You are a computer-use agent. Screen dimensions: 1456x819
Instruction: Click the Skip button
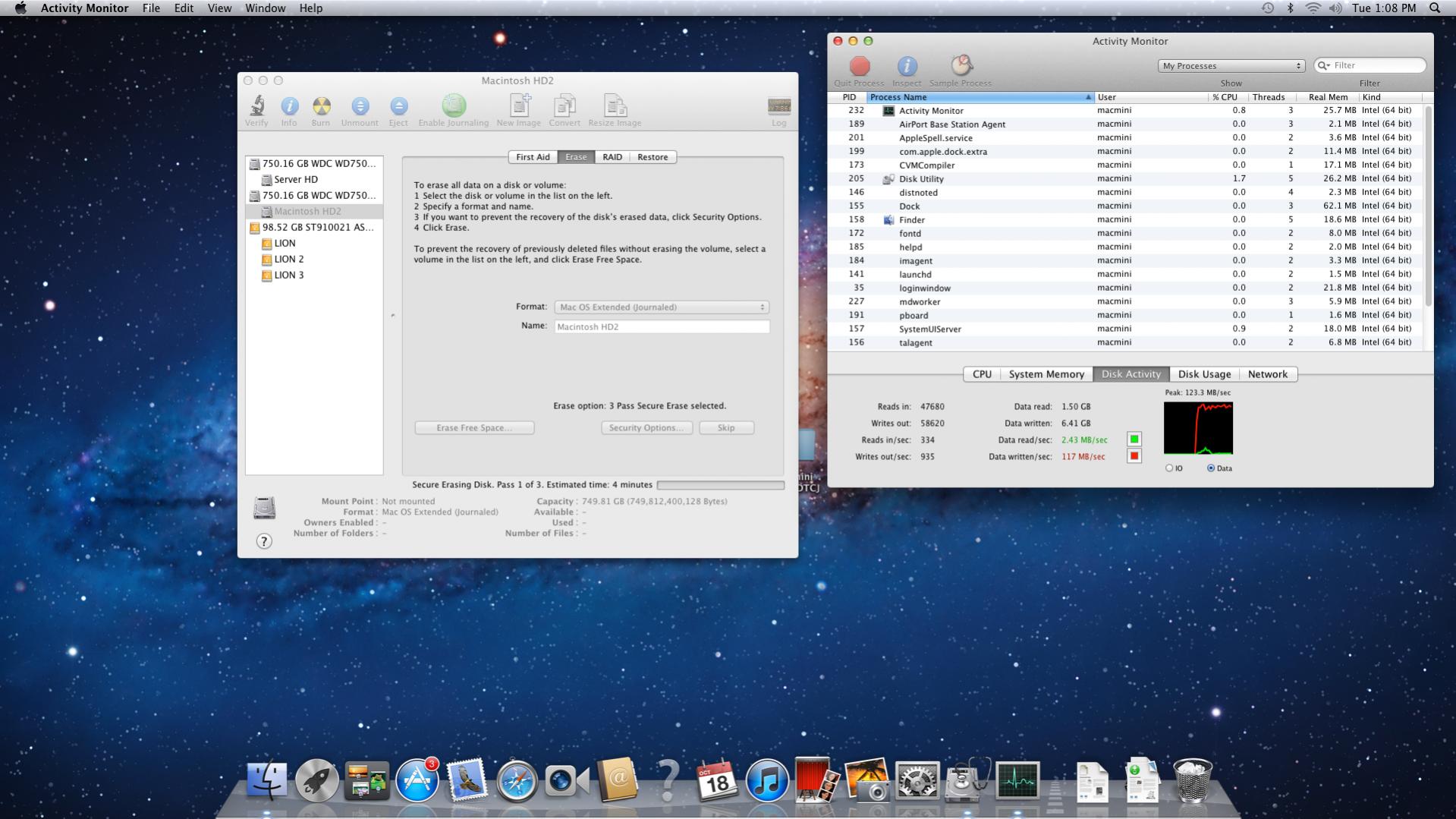click(x=726, y=428)
